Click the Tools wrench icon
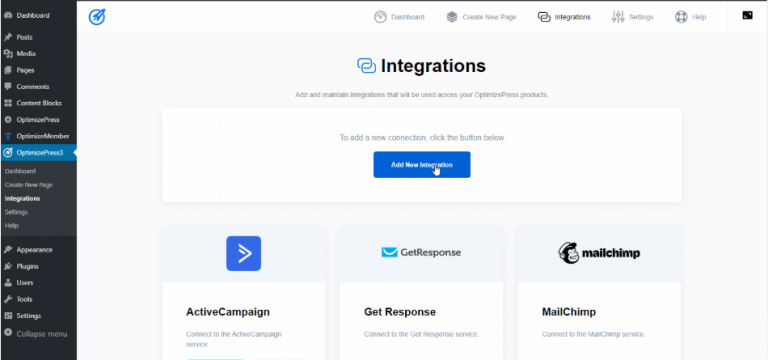This screenshot has width=768, height=360. (8, 299)
